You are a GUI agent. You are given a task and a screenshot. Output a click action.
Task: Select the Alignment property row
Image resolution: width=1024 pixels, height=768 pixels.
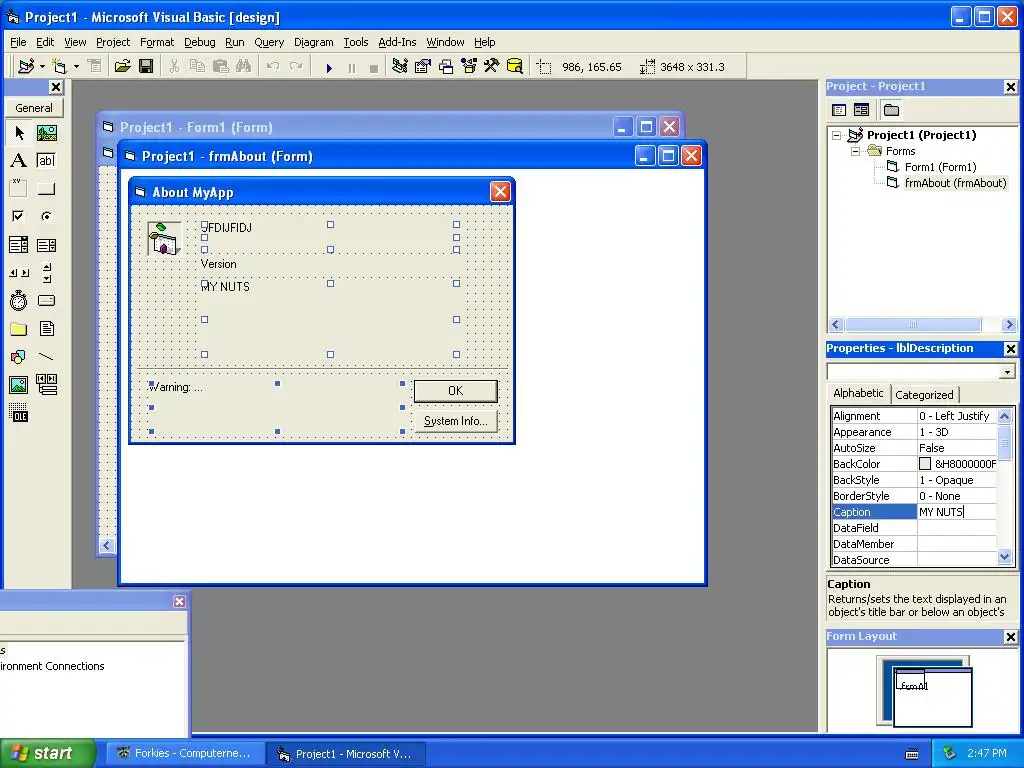tap(914, 416)
